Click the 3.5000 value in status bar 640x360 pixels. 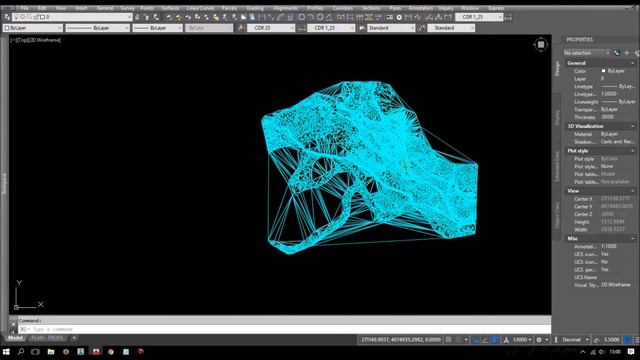[611, 340]
